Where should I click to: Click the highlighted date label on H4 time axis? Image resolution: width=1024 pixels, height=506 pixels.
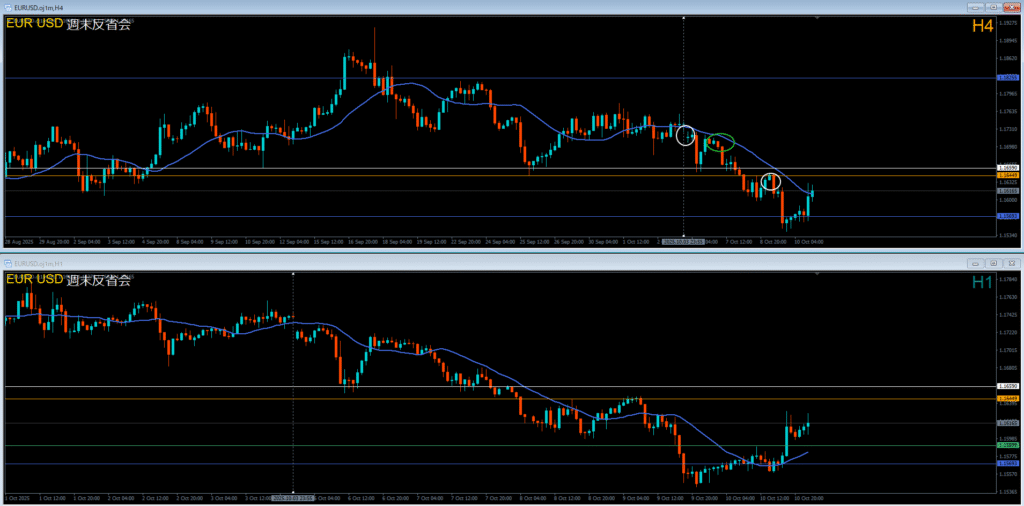coord(683,241)
